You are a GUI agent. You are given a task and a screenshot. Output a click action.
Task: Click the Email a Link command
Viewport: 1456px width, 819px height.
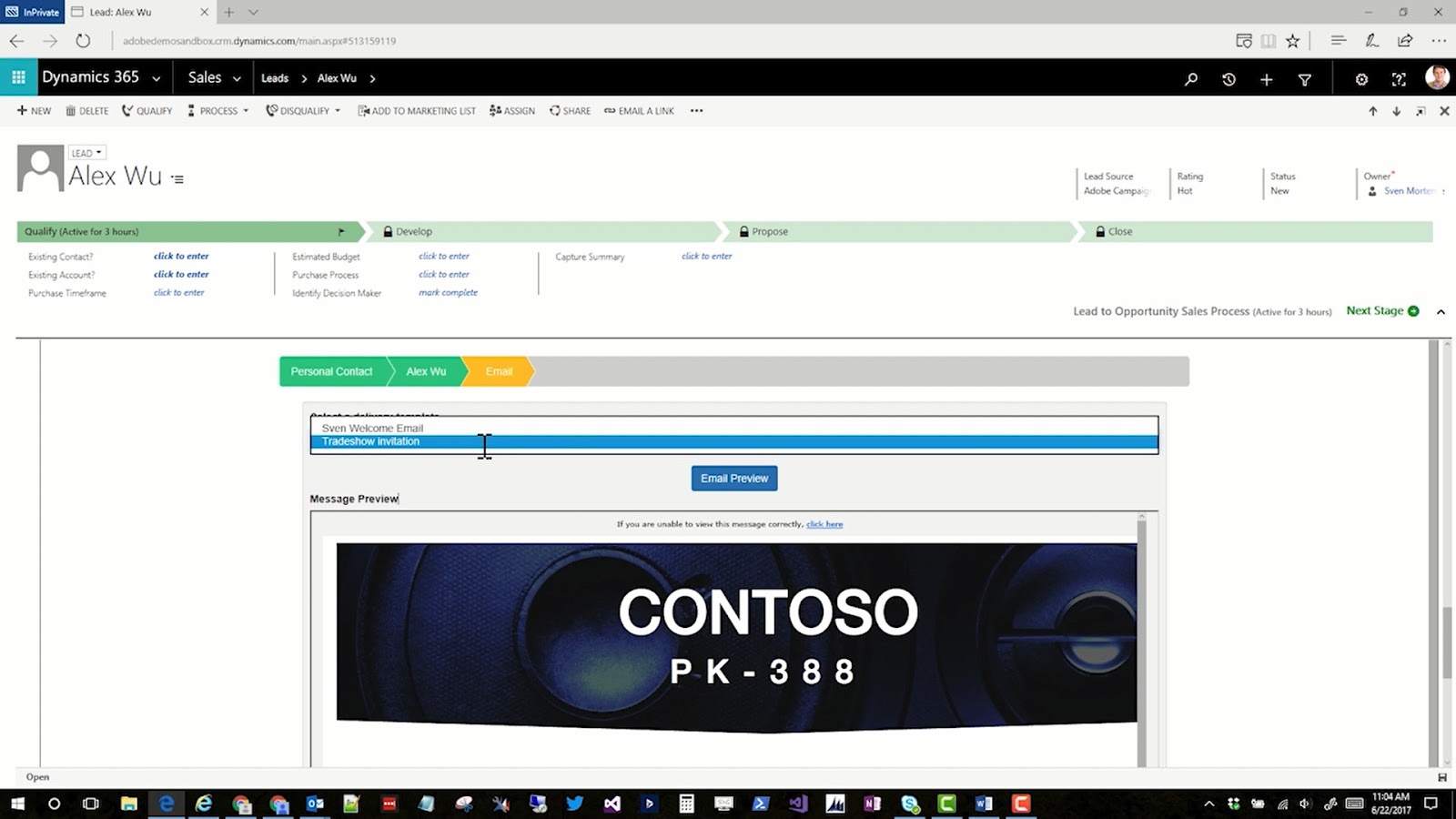(639, 111)
